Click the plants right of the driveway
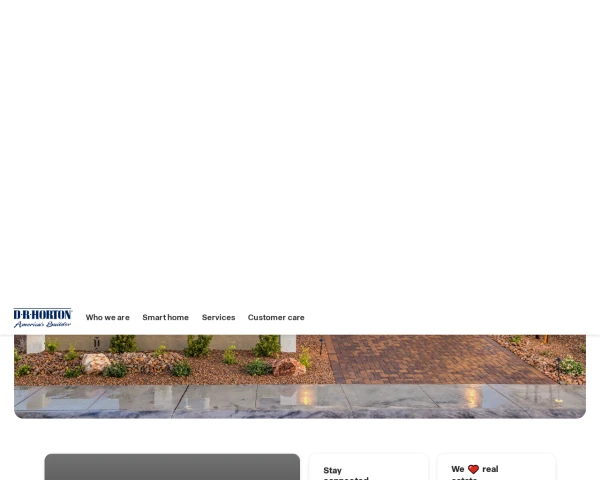 click(x=568, y=366)
